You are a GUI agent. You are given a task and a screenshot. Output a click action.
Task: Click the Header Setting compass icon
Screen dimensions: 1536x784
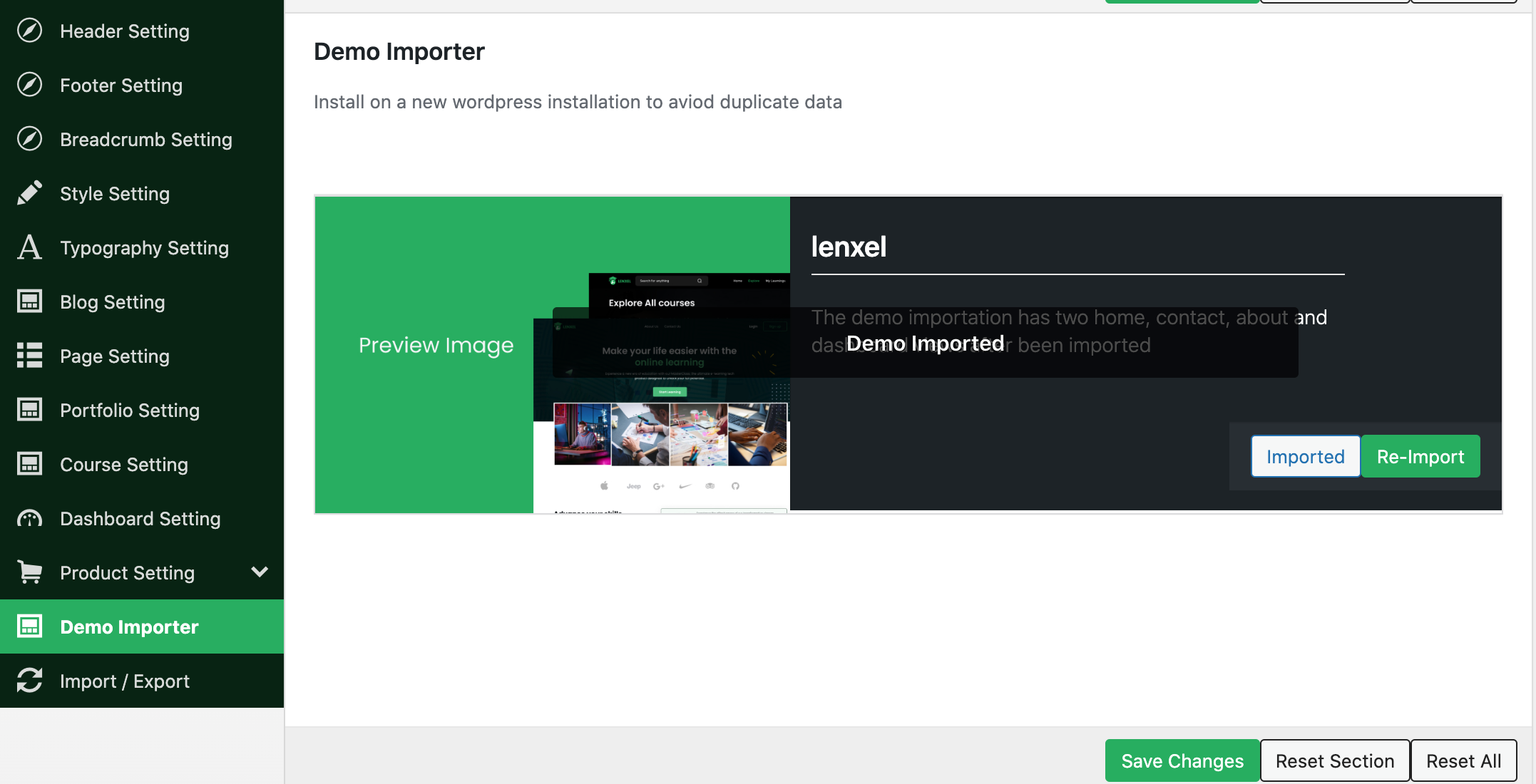(29, 31)
